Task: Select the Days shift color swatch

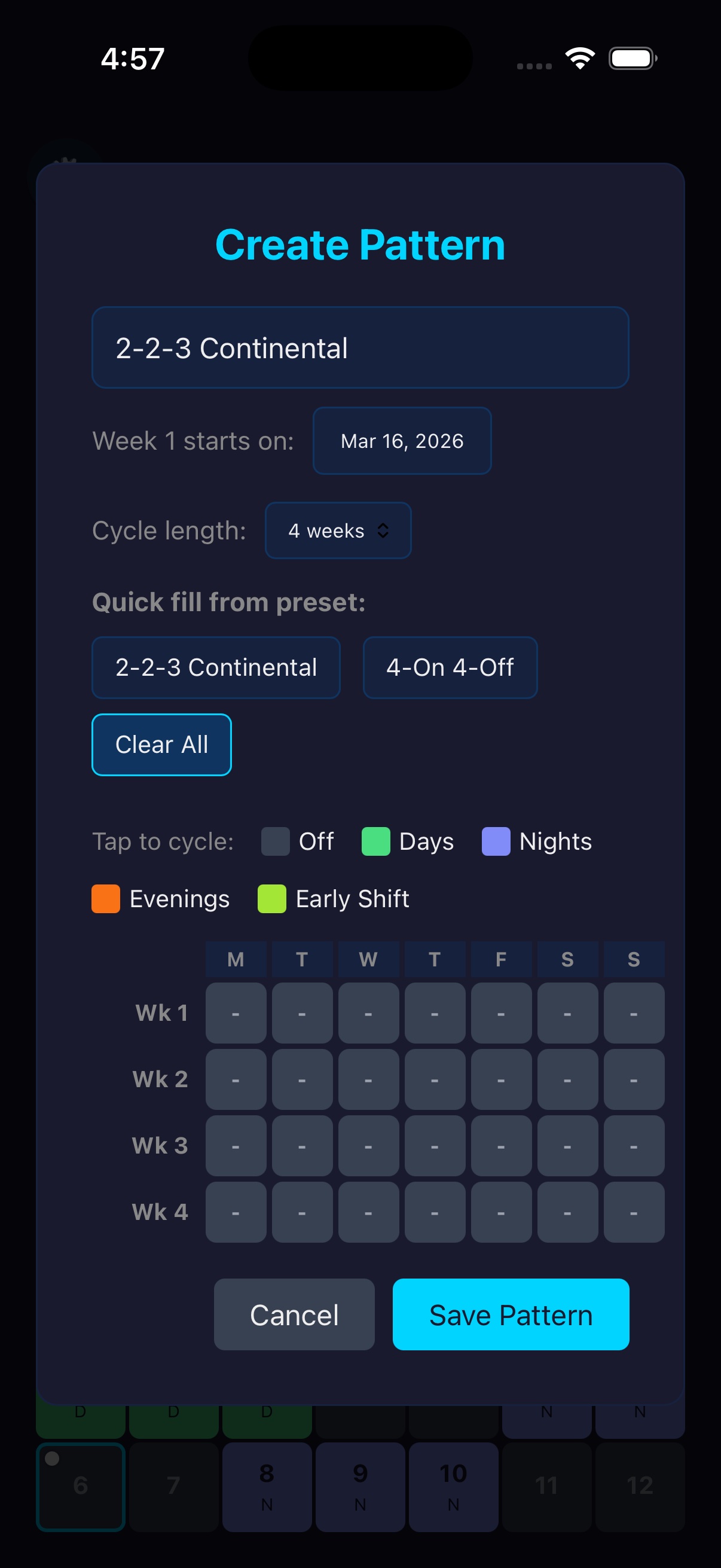Action: pos(377,841)
